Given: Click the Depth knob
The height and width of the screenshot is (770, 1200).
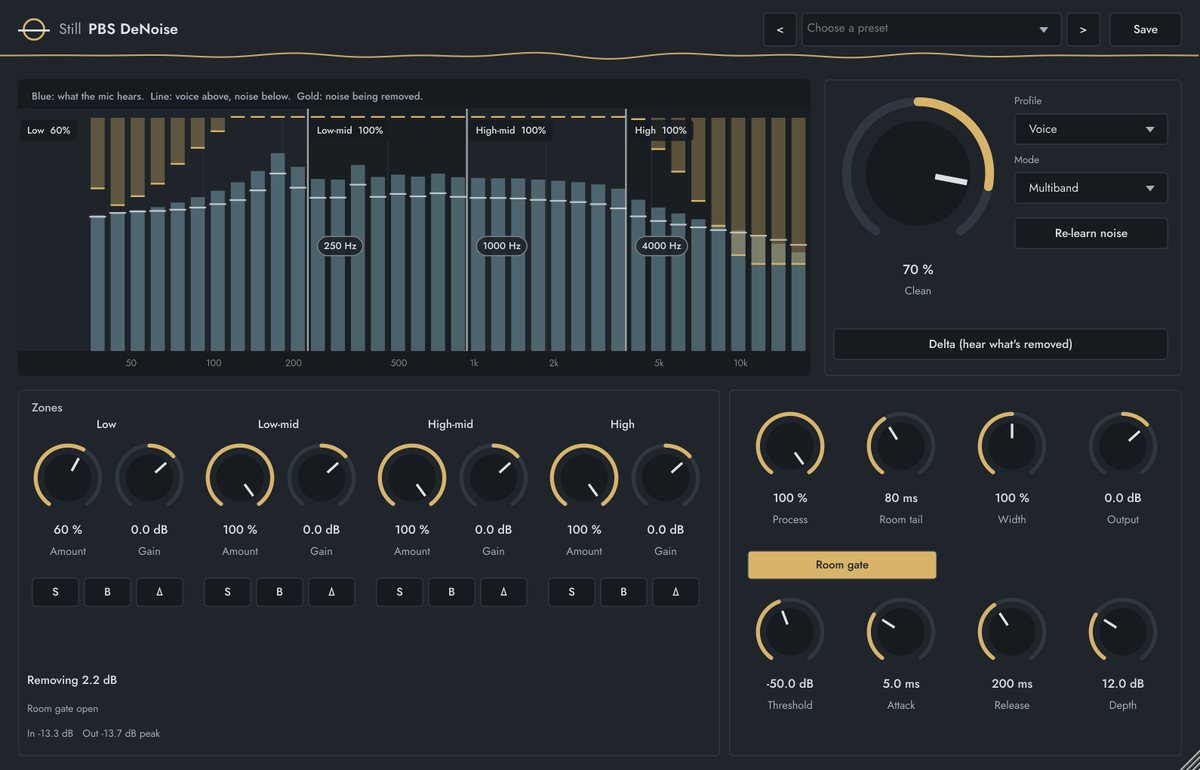Looking at the screenshot, I should 1123,631.
